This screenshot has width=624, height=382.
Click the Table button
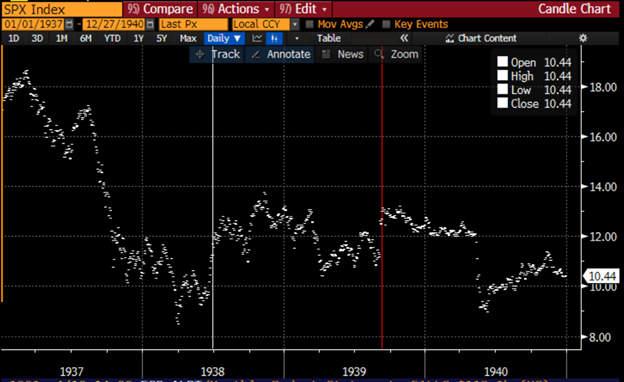click(x=329, y=38)
